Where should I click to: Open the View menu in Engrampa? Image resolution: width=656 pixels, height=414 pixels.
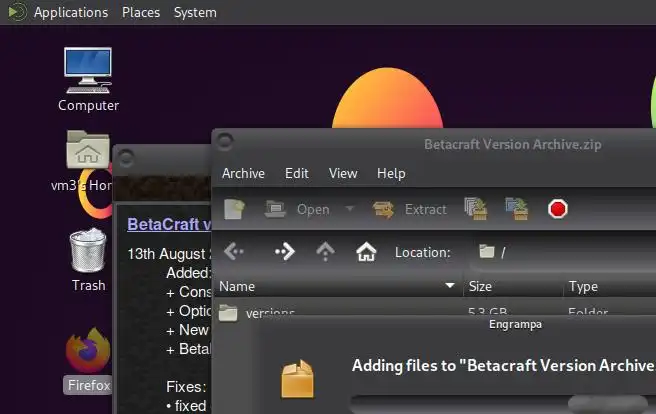(343, 173)
